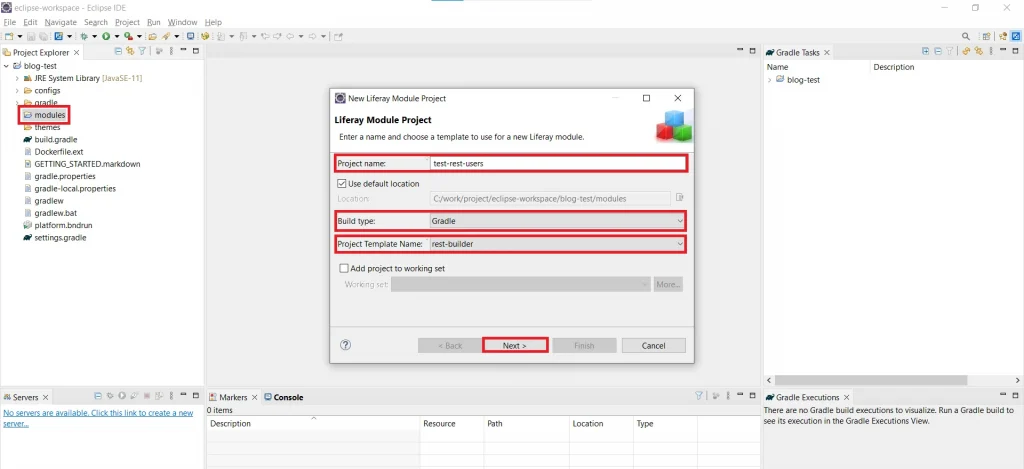
Task: Select the Gradle Executions tab
Action: click(807, 397)
